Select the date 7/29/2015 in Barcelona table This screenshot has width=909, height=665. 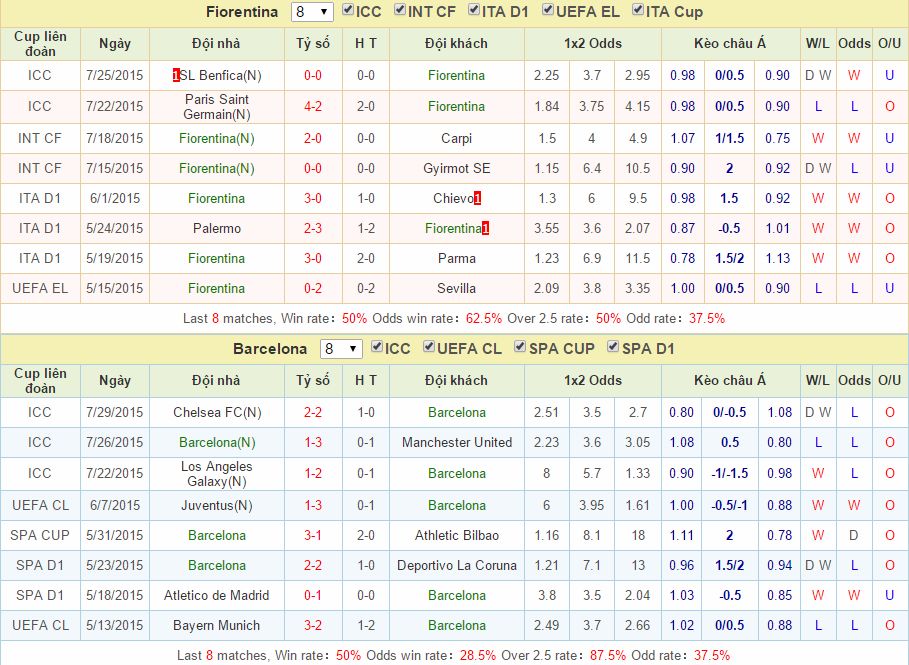point(115,412)
